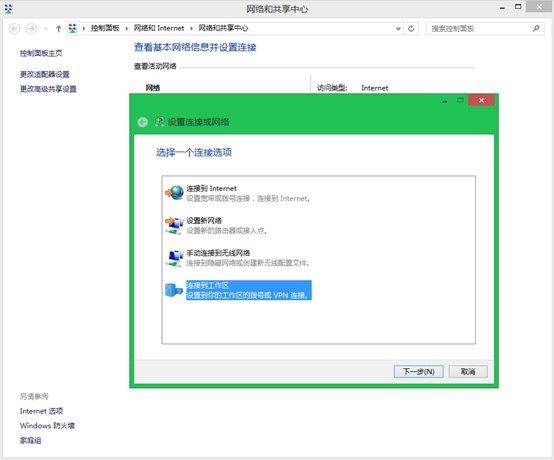Open 更改适配器设置 link
This screenshot has height=460, width=554.
point(45,74)
